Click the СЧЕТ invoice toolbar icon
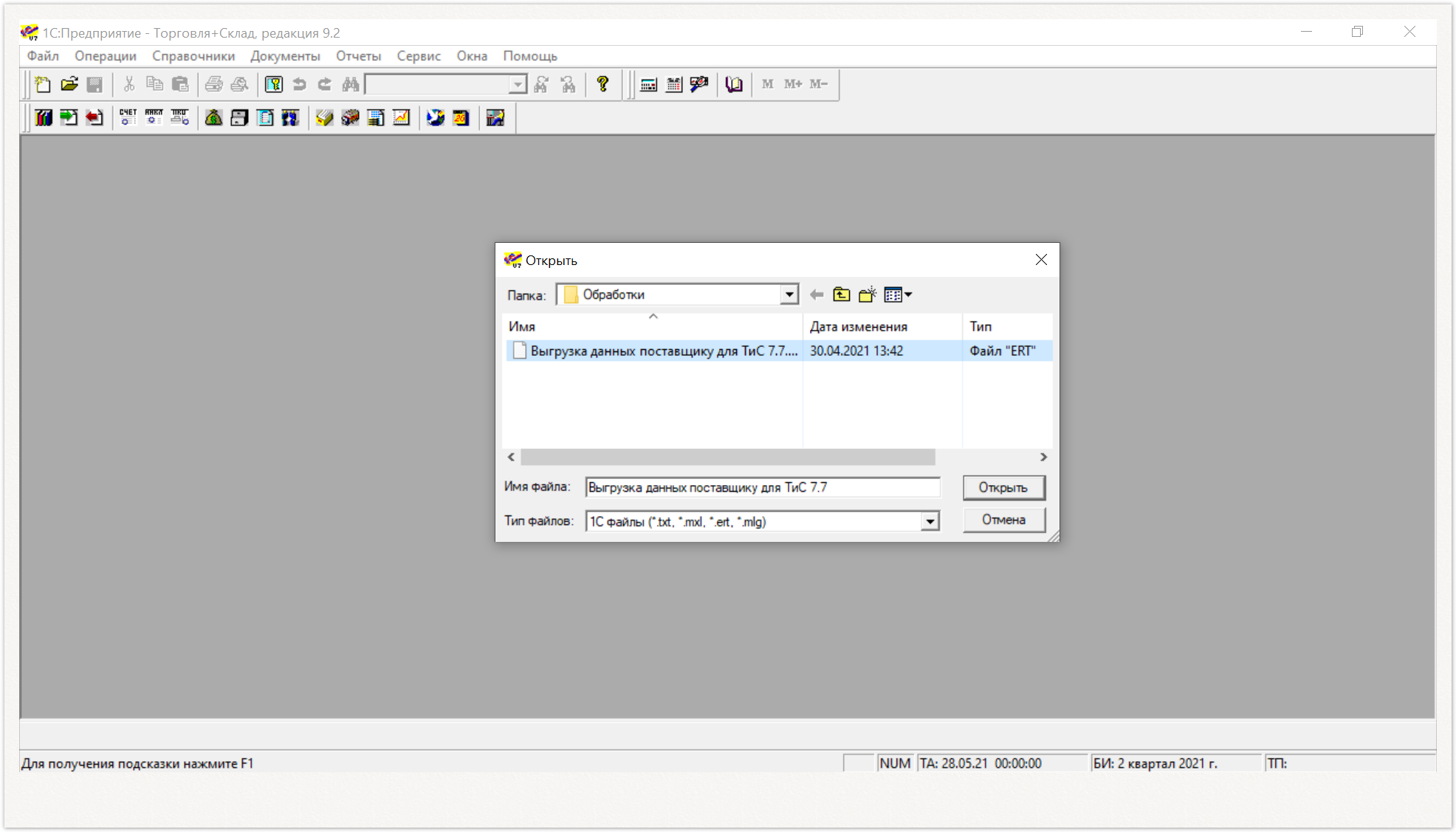 point(128,117)
